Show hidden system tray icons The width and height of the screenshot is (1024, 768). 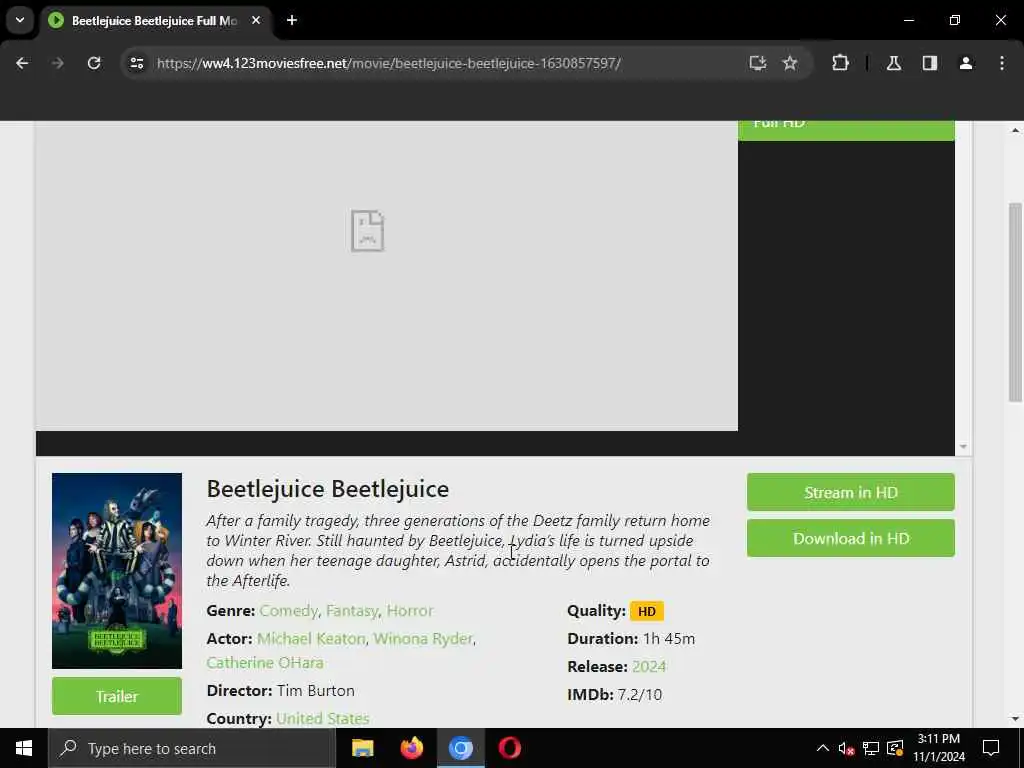coord(823,748)
